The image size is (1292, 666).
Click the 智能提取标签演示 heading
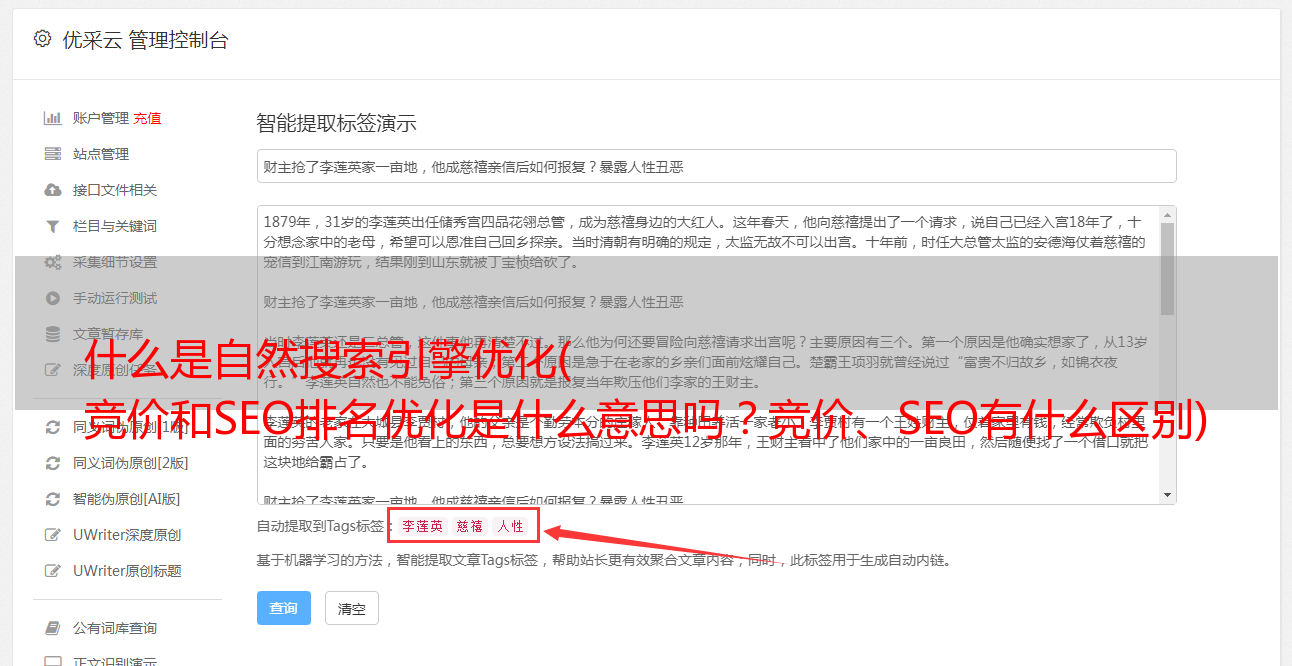click(337, 124)
